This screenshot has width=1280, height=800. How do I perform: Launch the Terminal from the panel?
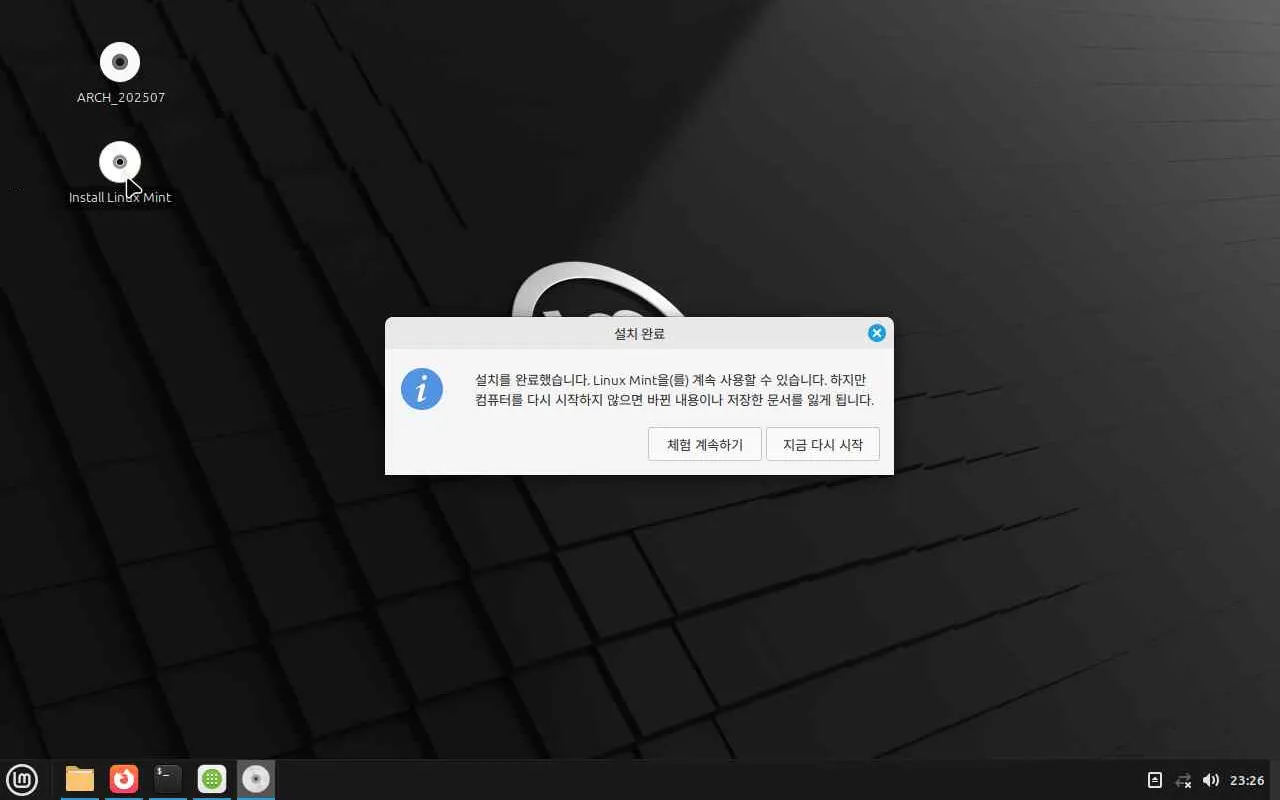(168, 780)
